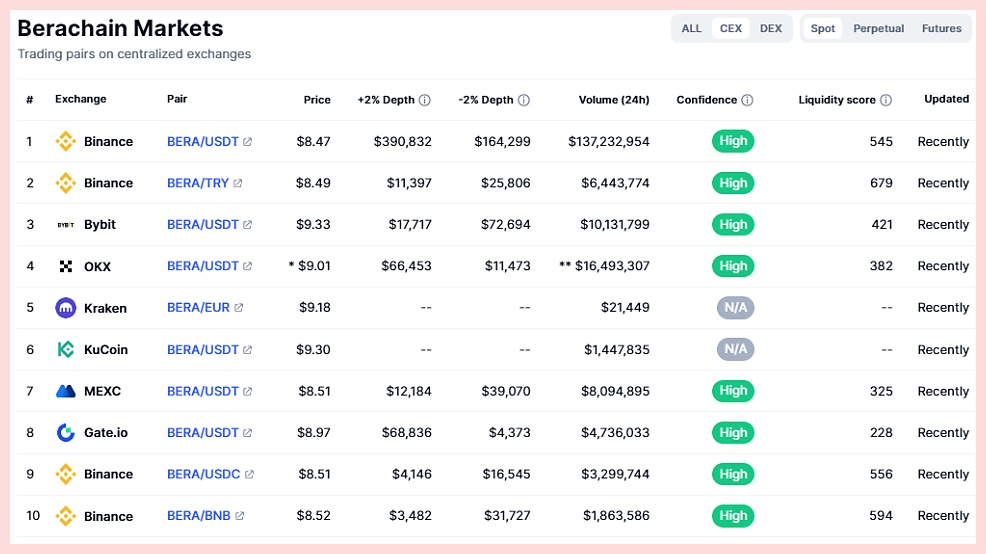Click the $68,836 depth value
This screenshot has height=554, width=986.
coord(407,433)
